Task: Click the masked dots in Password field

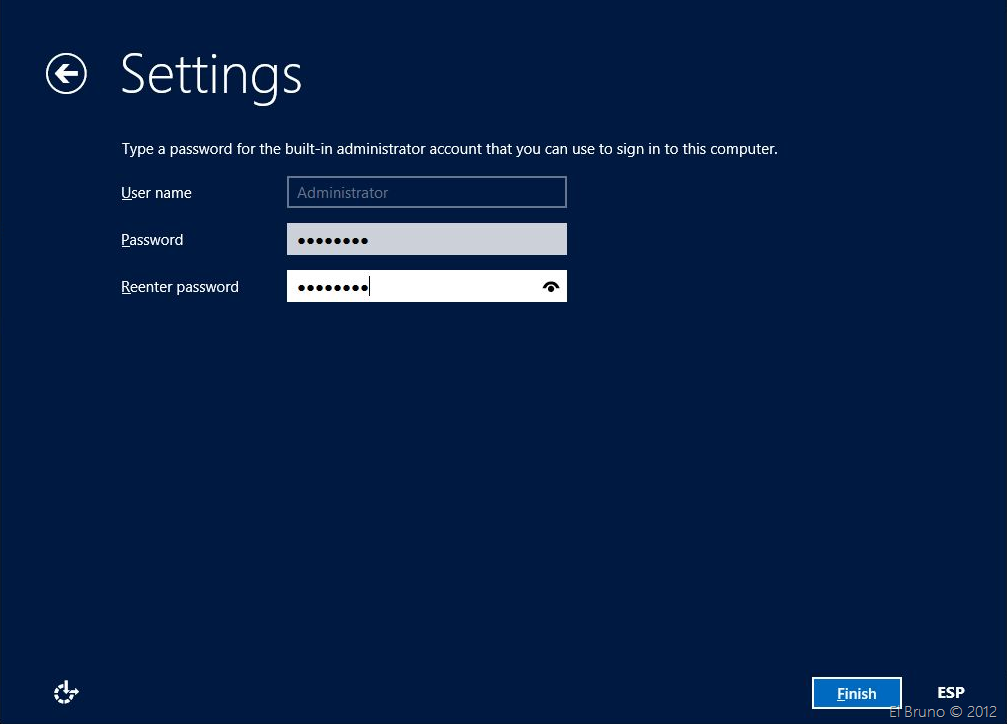Action: (x=333, y=241)
